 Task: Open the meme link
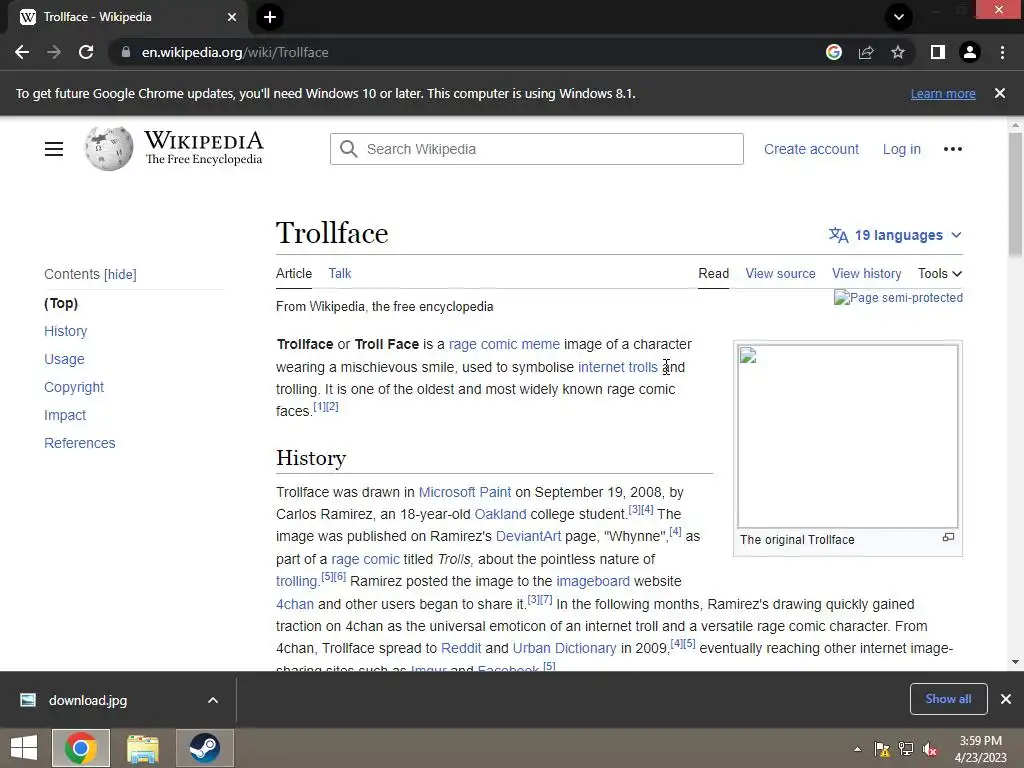tap(540, 344)
